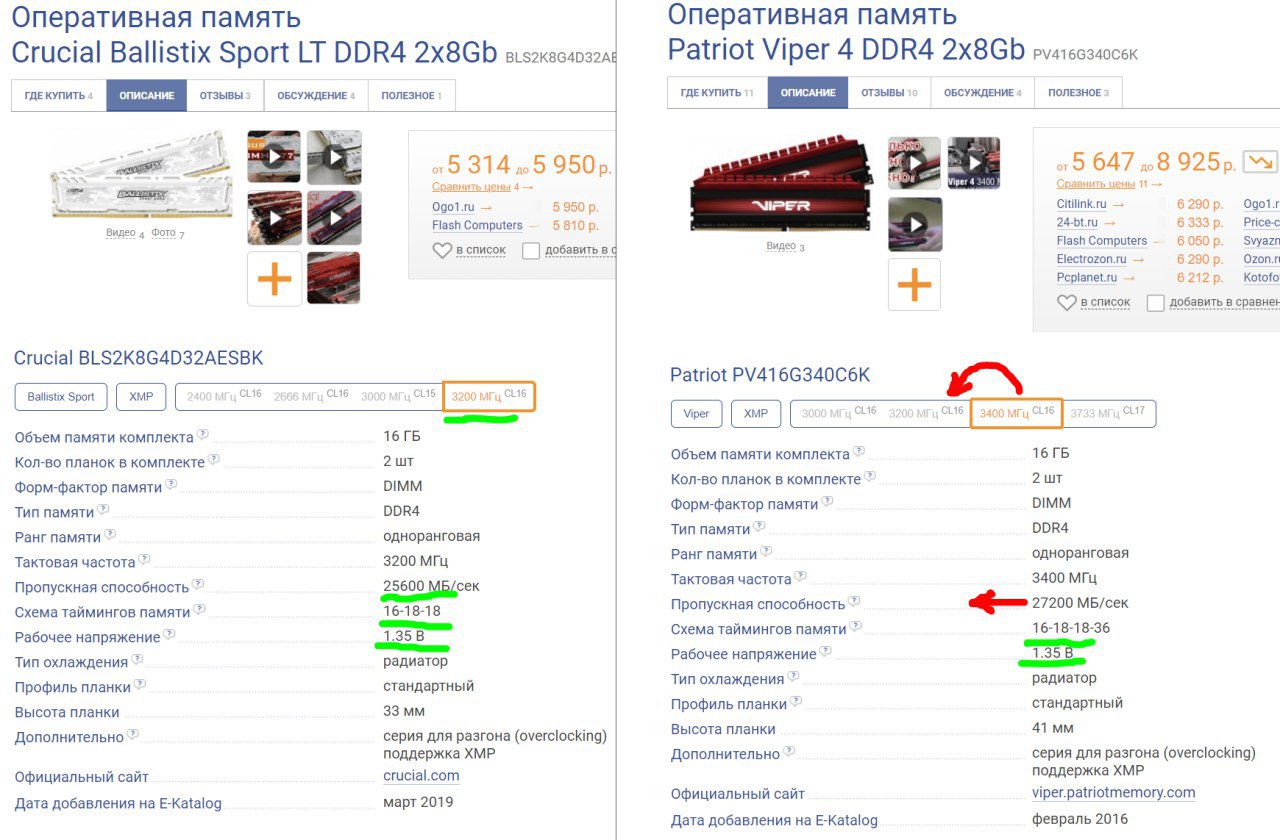Open help icon beside Patriot Тип памяти
1280x840 pixels.
759,527
